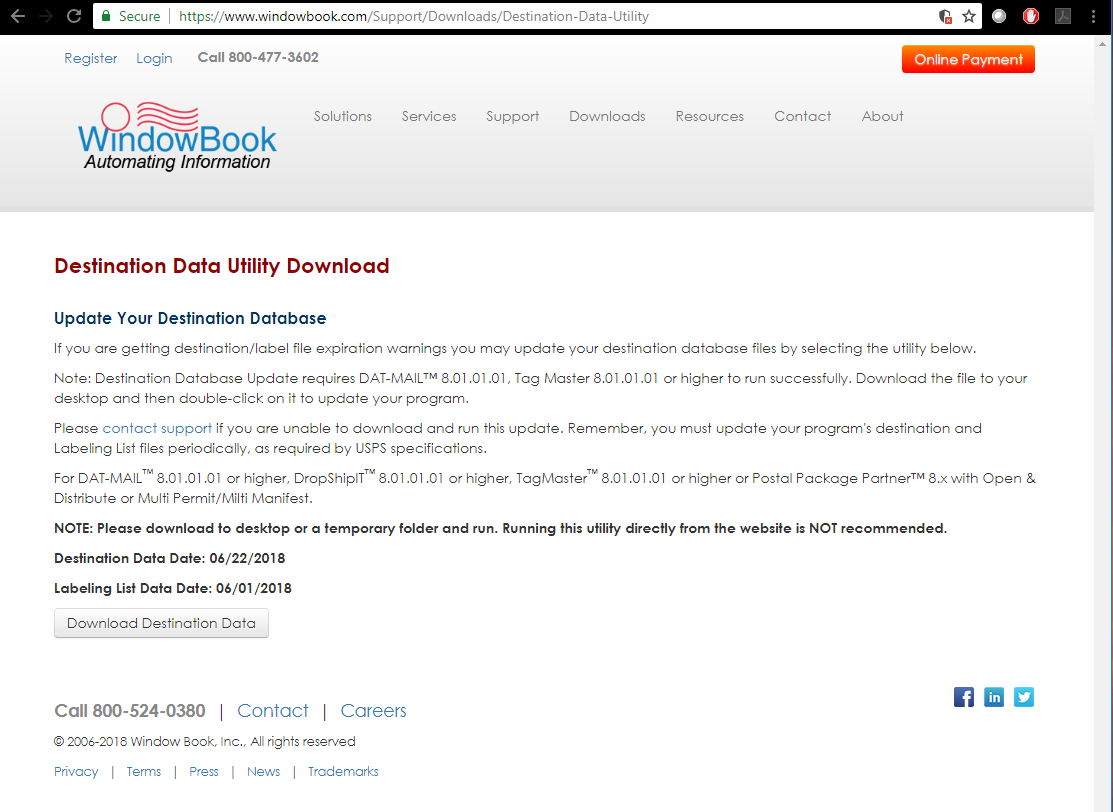Image resolution: width=1113 pixels, height=812 pixels.
Task: Click the Call 800-524-0380 footer text
Action: pos(130,710)
